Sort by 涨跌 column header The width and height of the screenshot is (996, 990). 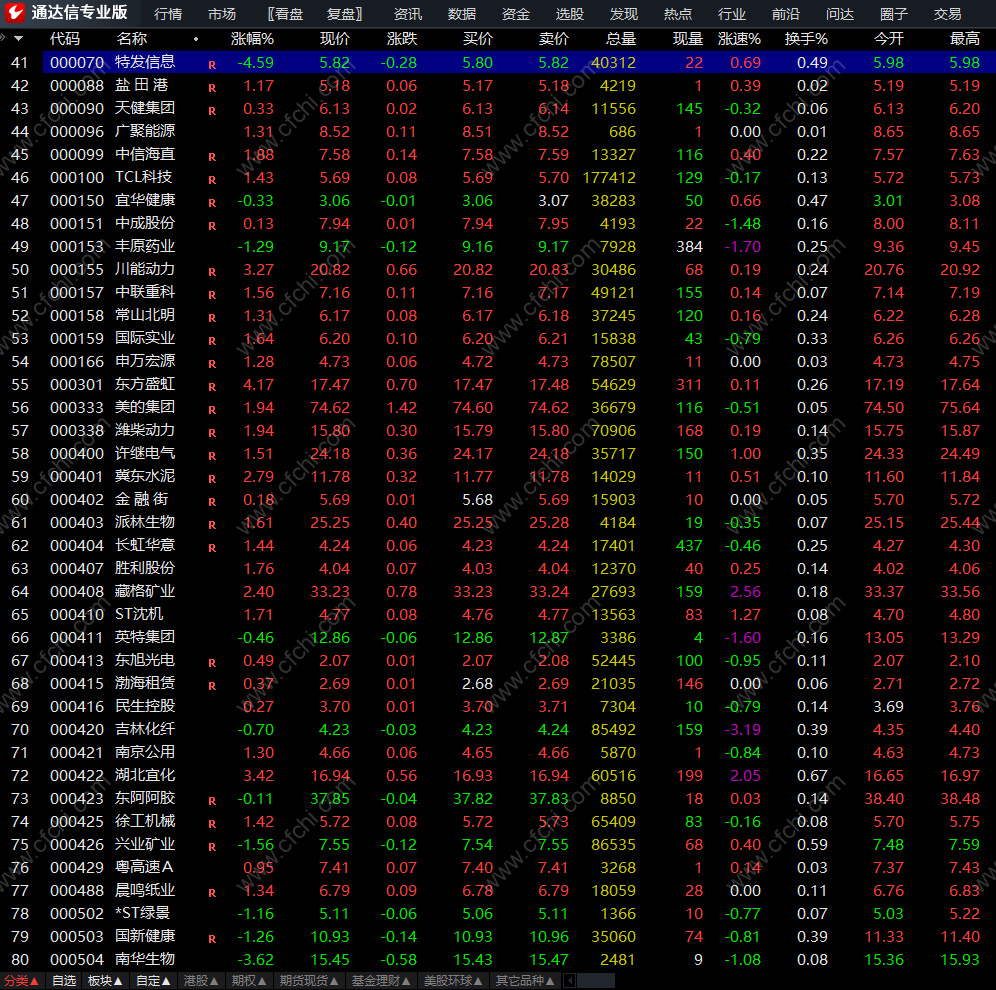click(402, 39)
